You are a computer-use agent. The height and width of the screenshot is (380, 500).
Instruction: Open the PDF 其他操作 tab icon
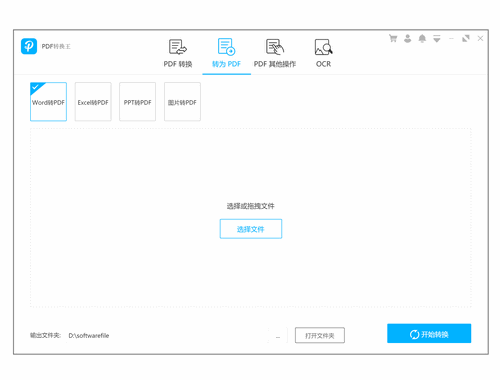[x=275, y=47]
